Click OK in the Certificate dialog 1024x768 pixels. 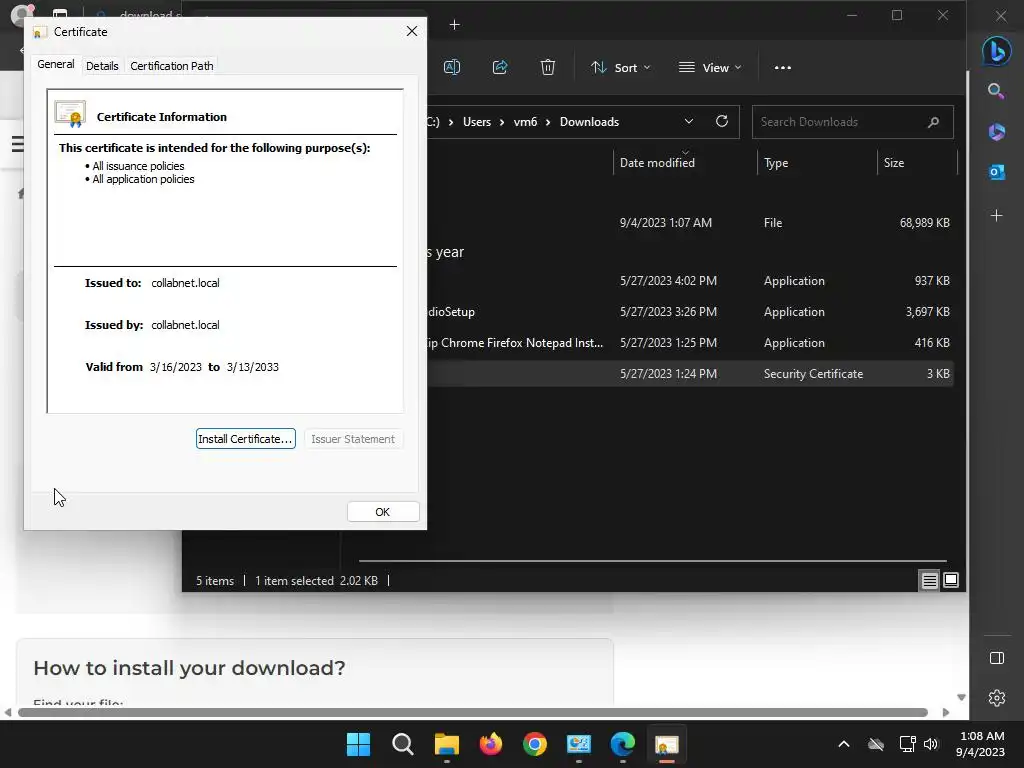click(383, 512)
